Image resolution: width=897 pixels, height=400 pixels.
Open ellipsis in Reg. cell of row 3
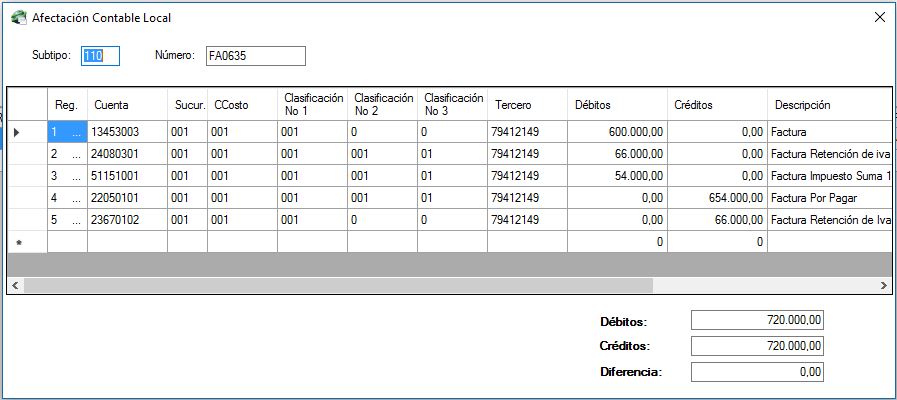tap(77, 176)
